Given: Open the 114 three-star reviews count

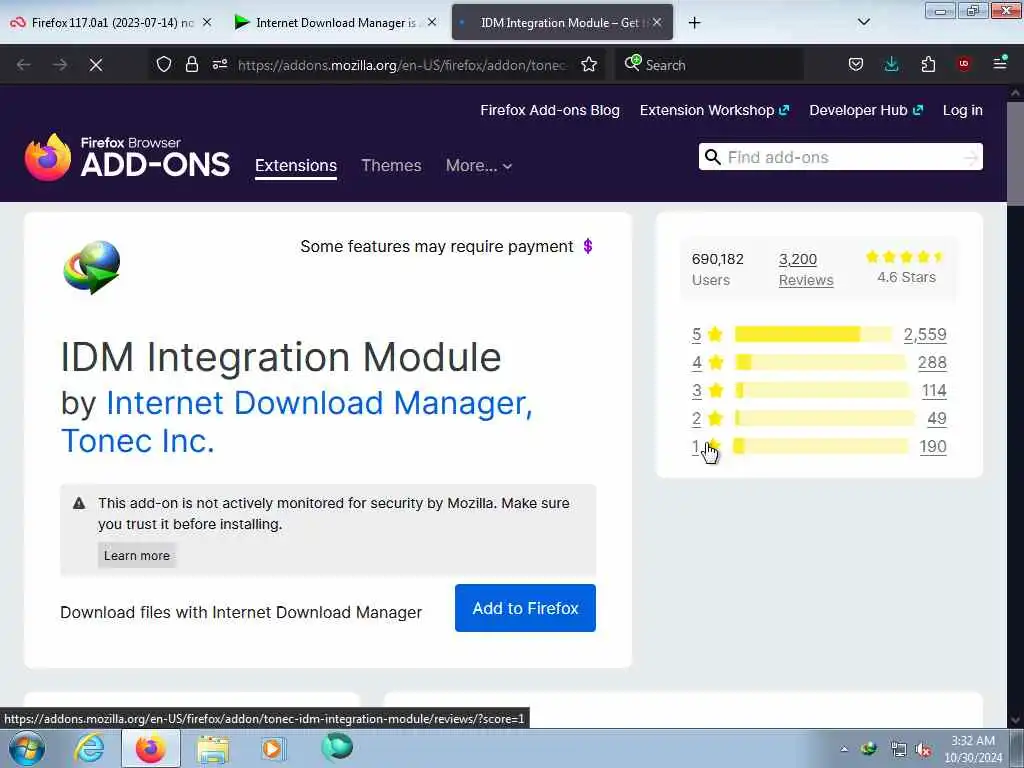Looking at the screenshot, I should coord(934,391).
